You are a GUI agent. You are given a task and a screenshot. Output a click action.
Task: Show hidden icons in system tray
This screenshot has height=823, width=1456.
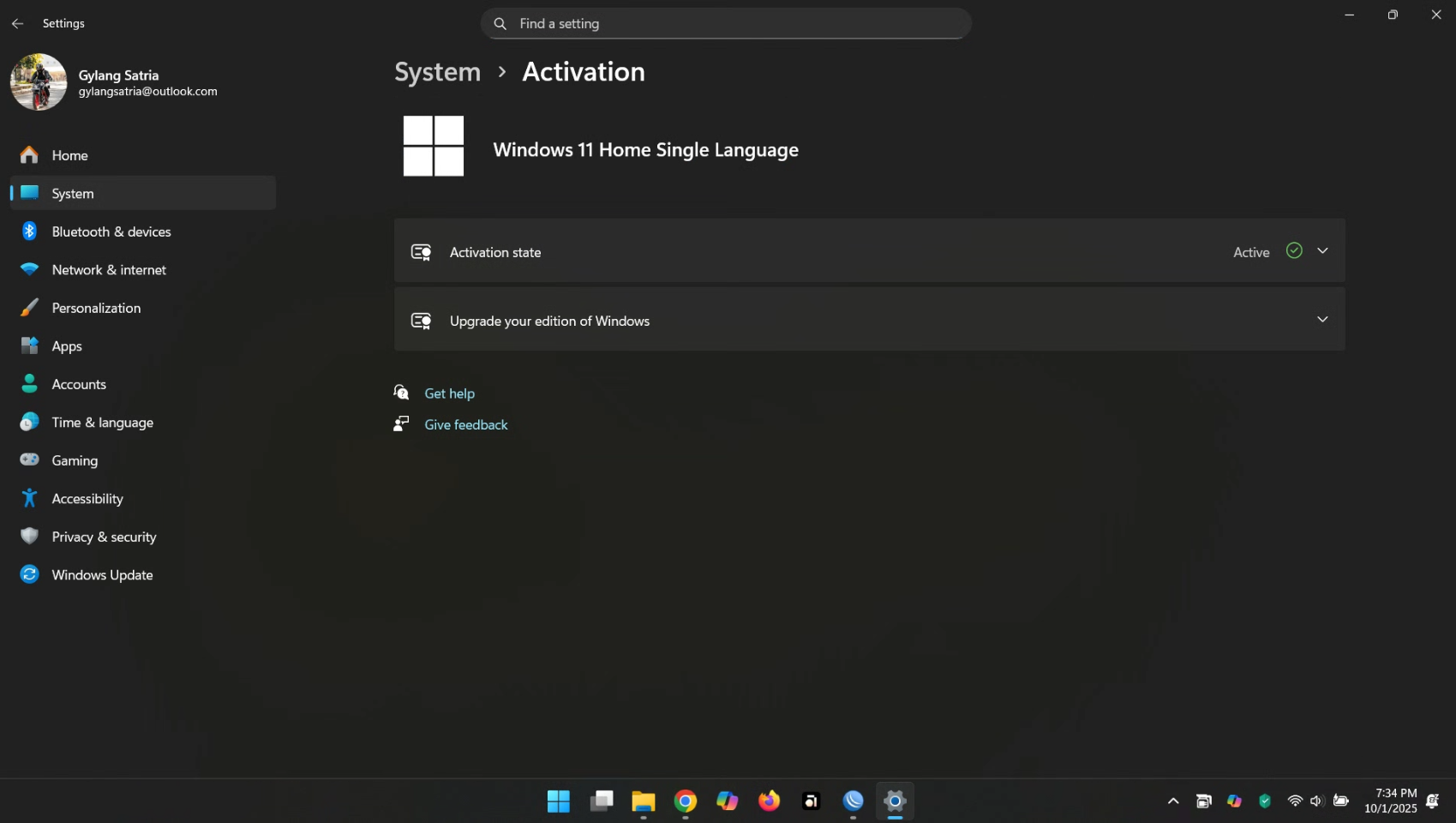click(1173, 801)
